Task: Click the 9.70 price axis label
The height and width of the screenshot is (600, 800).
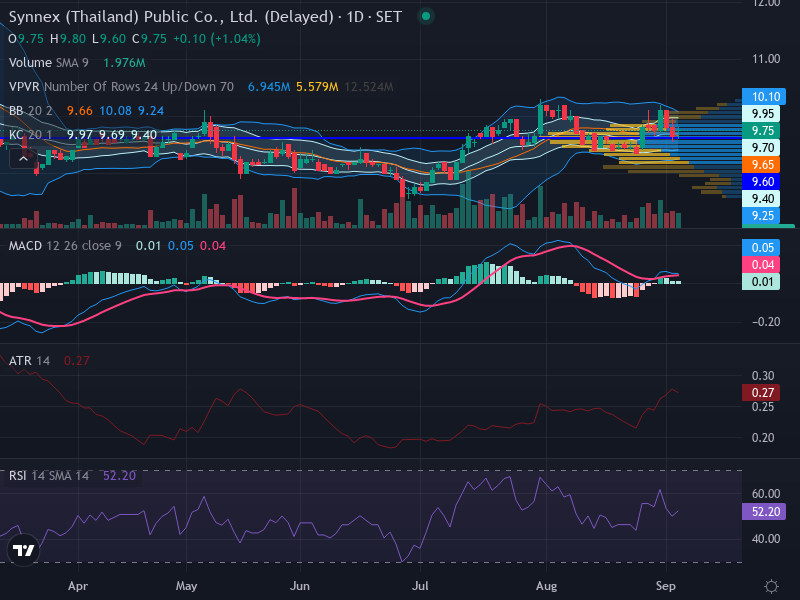Action: click(x=761, y=147)
